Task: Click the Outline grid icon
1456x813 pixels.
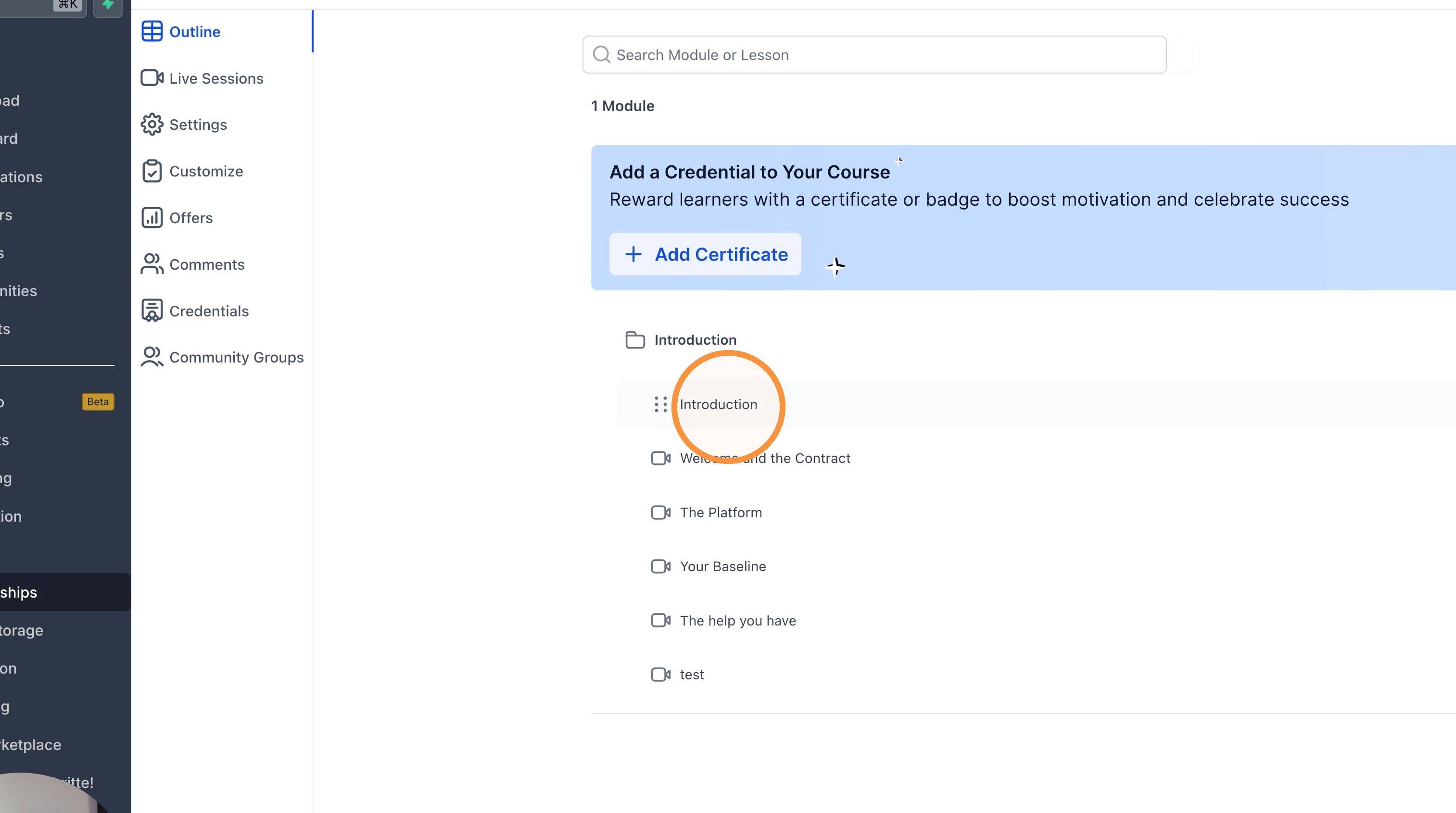Action: click(152, 32)
